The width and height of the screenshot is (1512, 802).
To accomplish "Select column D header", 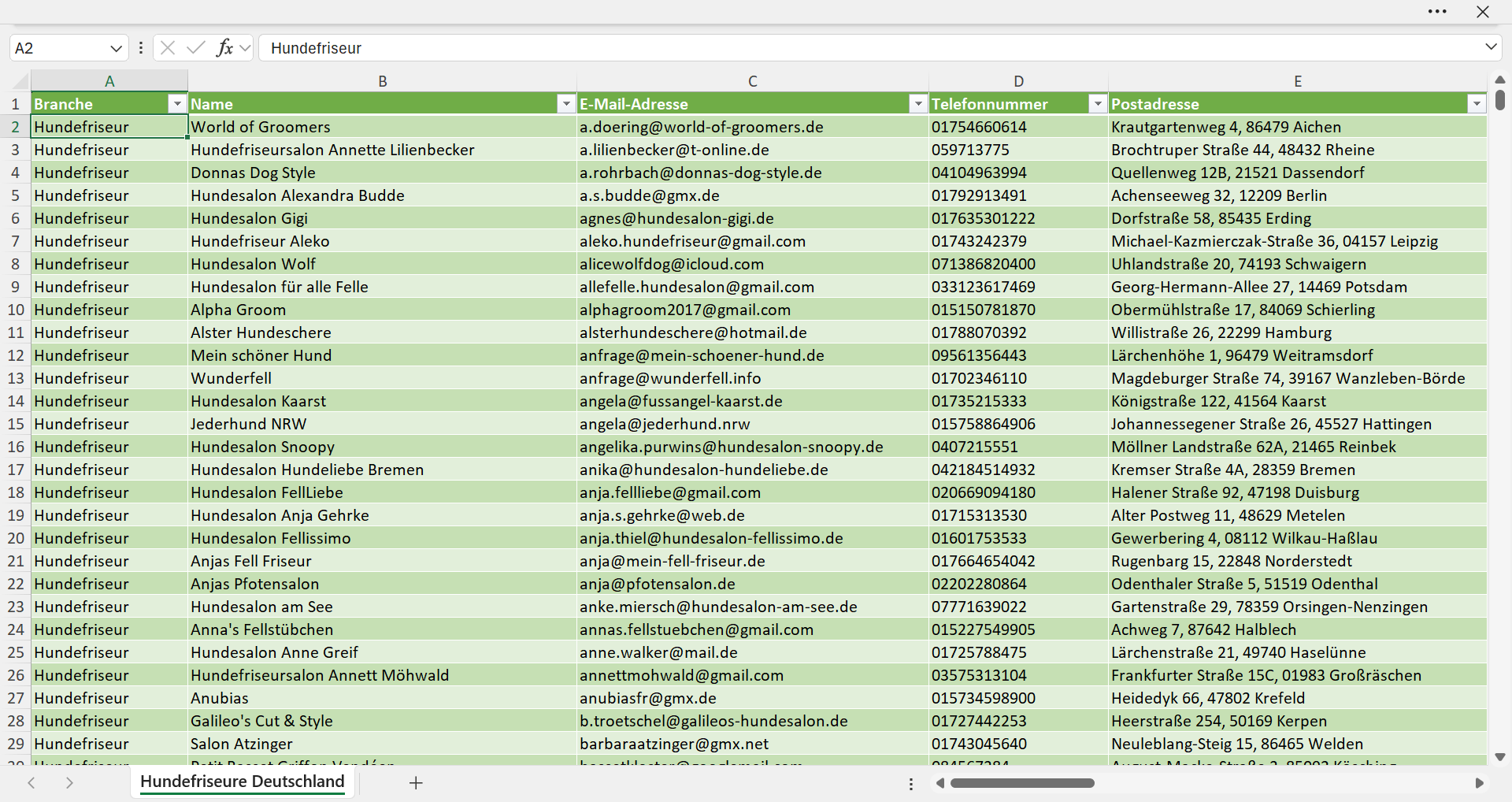I will (1019, 81).
